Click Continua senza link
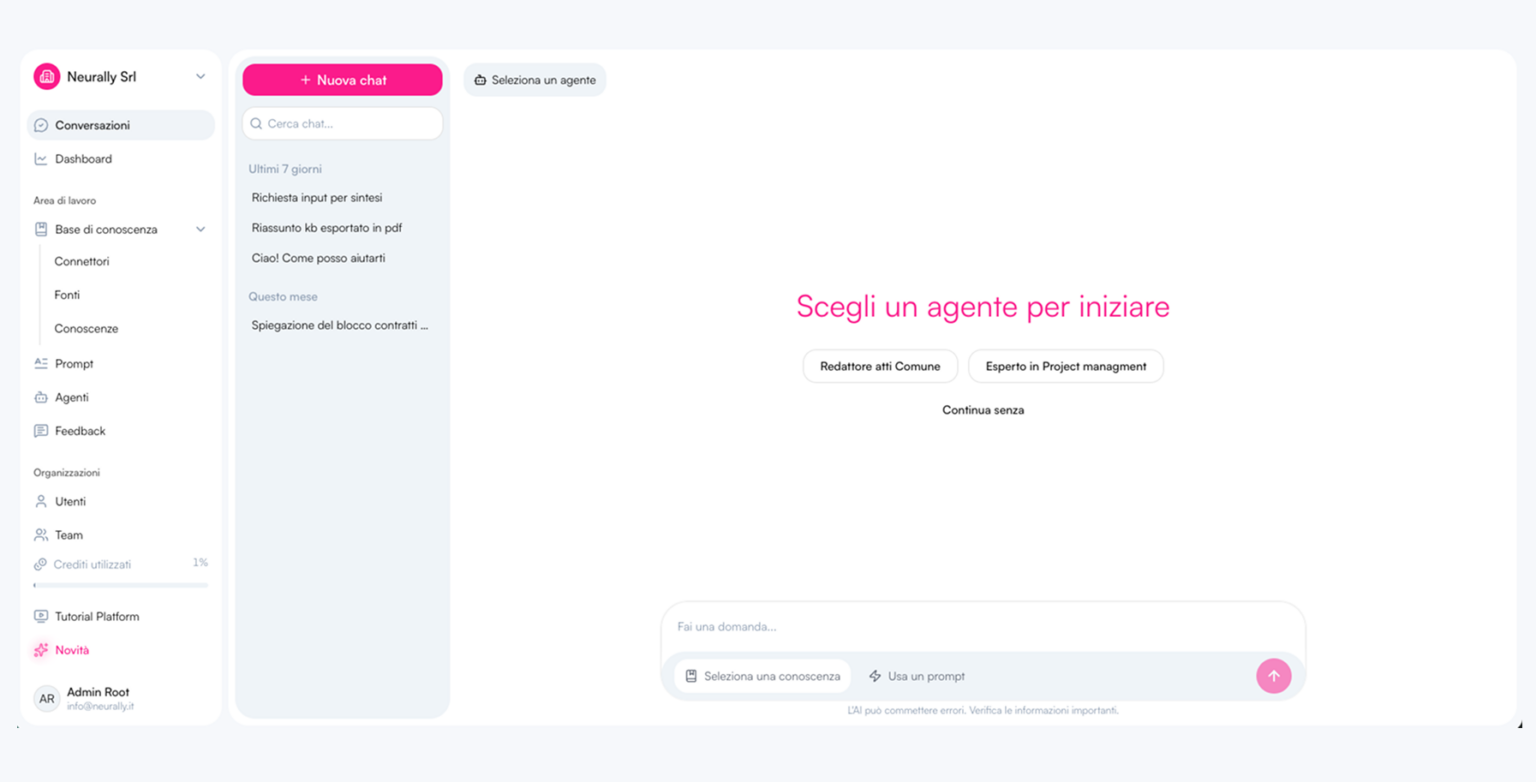This screenshot has width=1536, height=782. point(983,410)
